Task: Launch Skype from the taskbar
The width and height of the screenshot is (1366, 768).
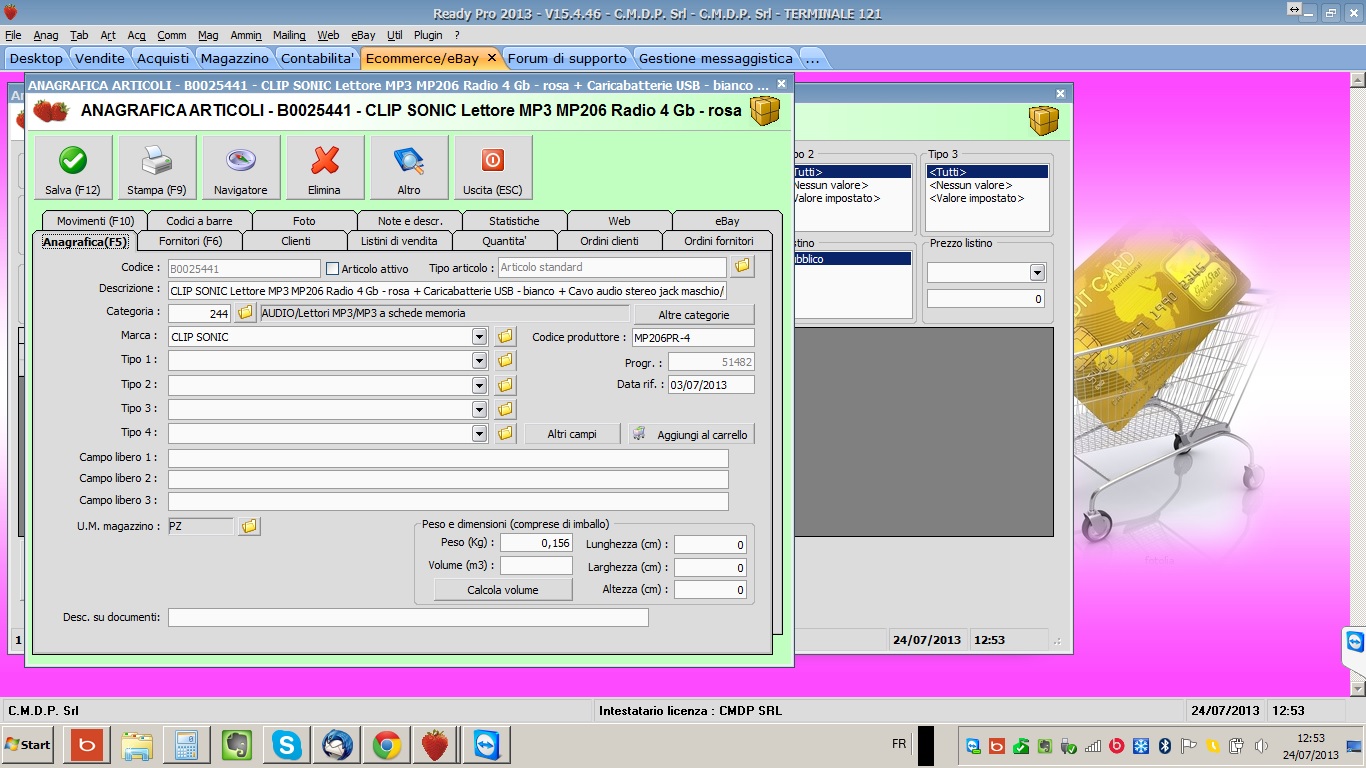Action: pyautogui.click(x=287, y=745)
